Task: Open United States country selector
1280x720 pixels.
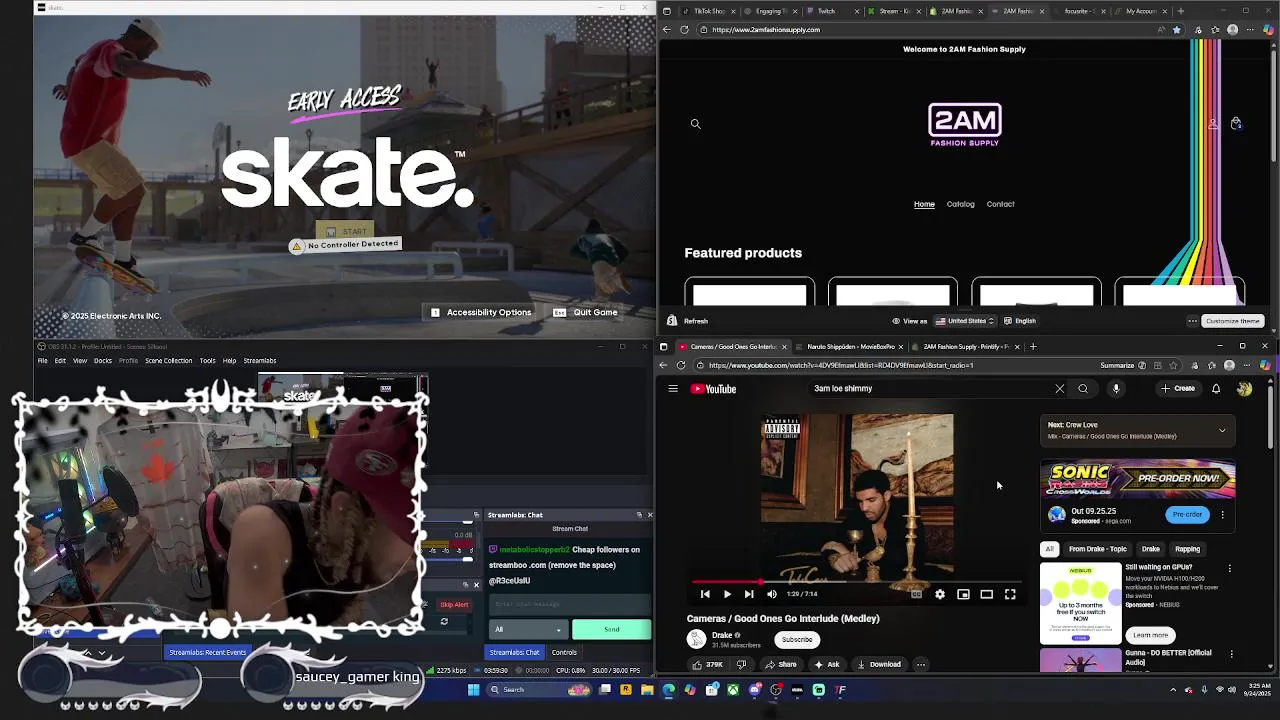Action: [x=965, y=321]
